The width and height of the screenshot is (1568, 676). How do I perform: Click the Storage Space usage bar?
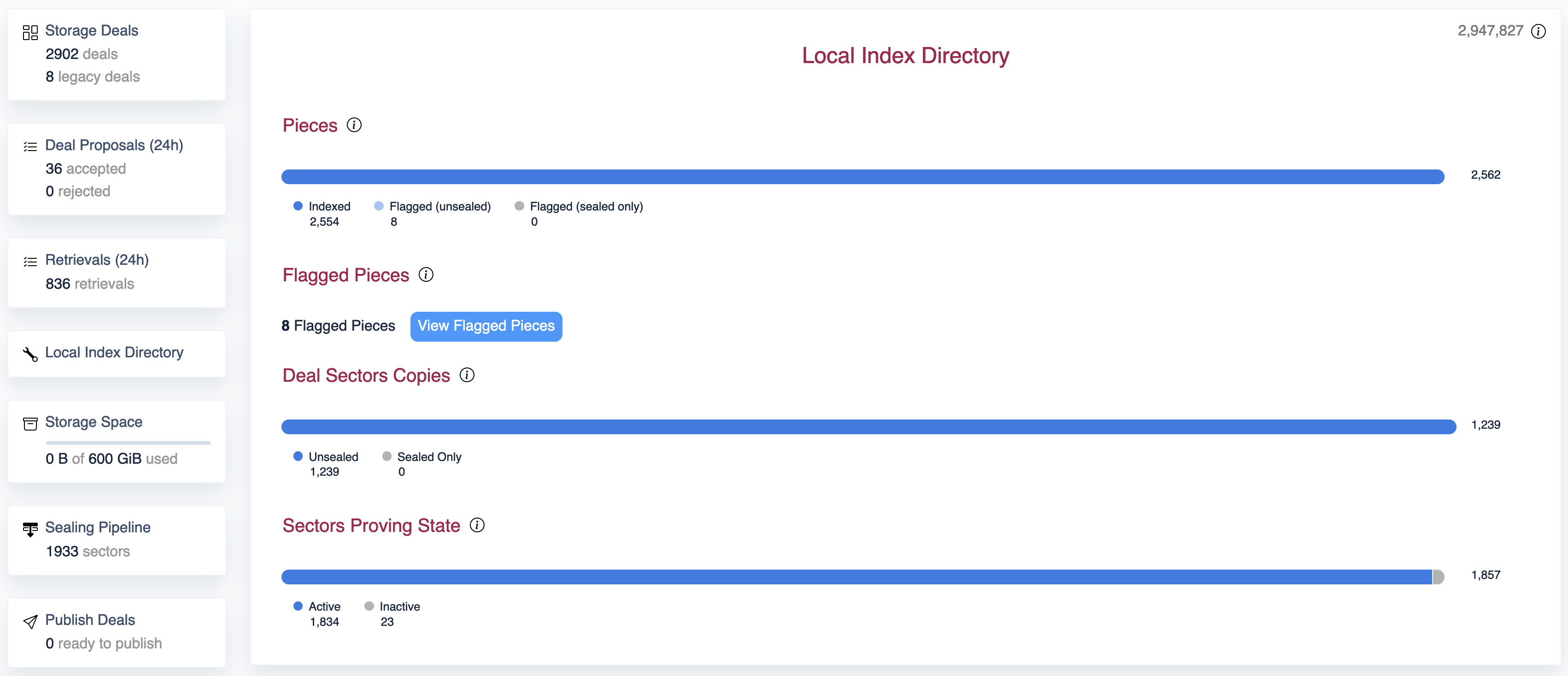(128, 443)
